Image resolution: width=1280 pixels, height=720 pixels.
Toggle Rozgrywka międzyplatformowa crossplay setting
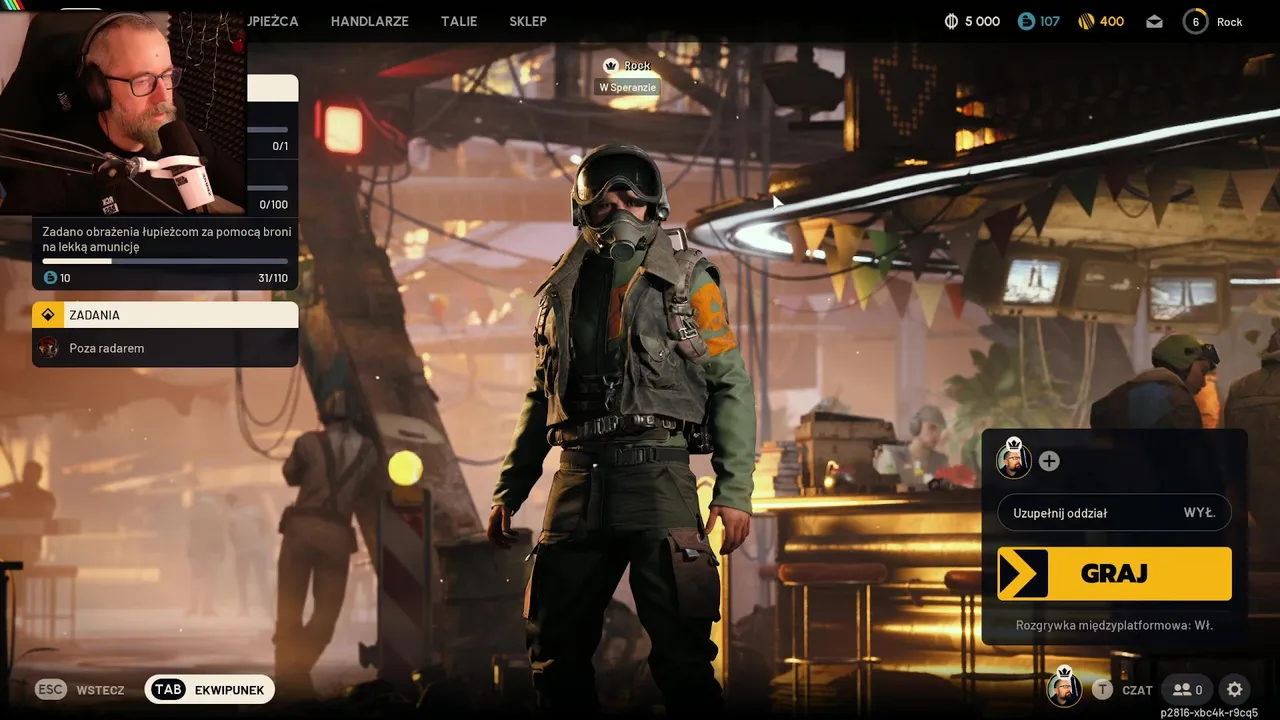click(x=1114, y=625)
